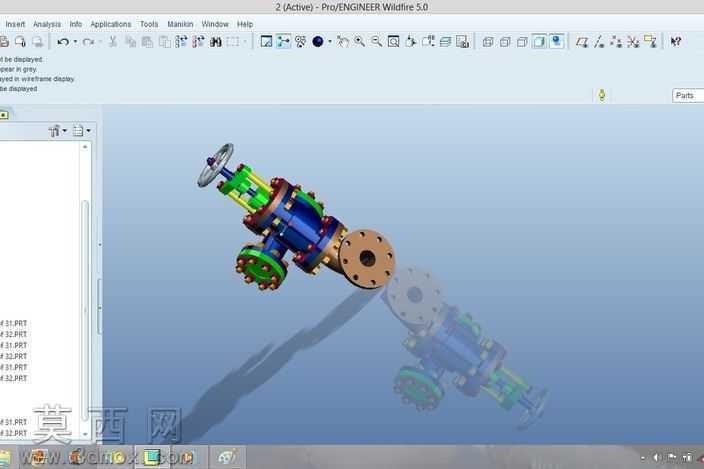Screen dimensions: 704x469
Task: Open the selection box dropdown arrow
Action: [x=245, y=42]
